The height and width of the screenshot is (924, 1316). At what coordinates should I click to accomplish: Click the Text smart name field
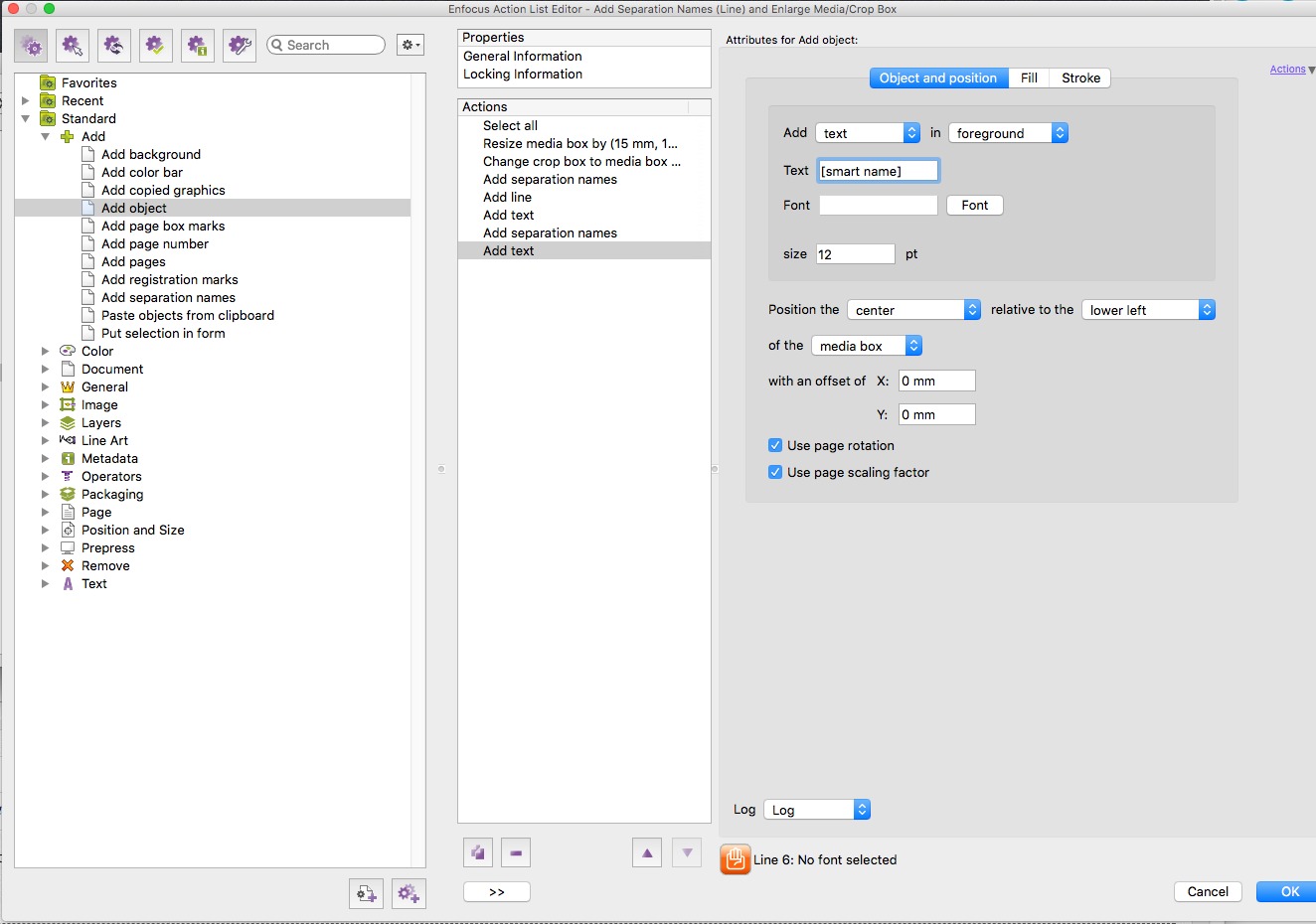[879, 171]
